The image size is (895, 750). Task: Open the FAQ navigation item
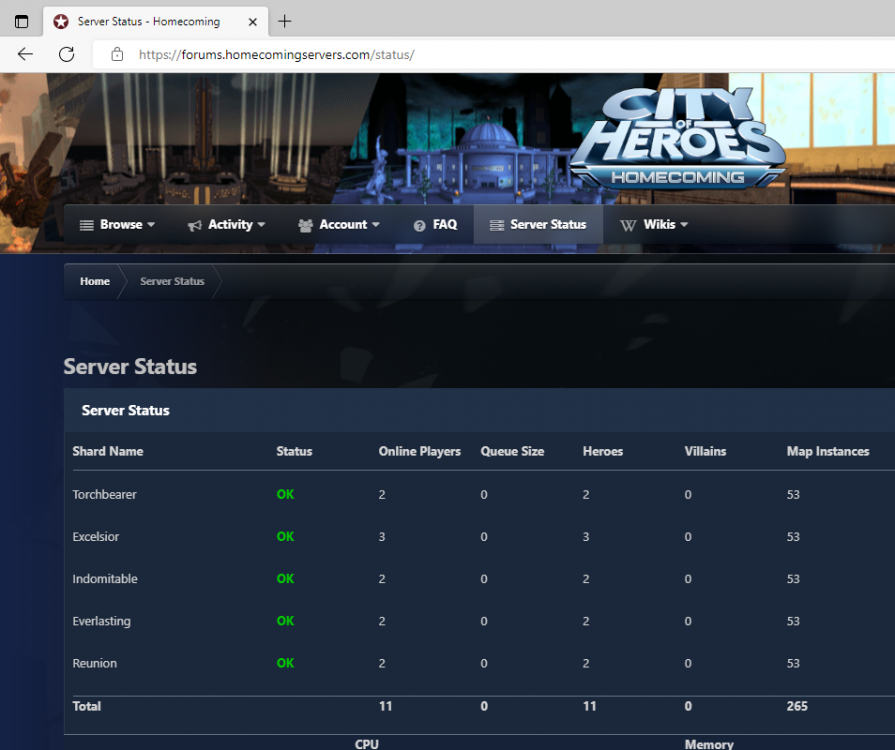coord(435,225)
